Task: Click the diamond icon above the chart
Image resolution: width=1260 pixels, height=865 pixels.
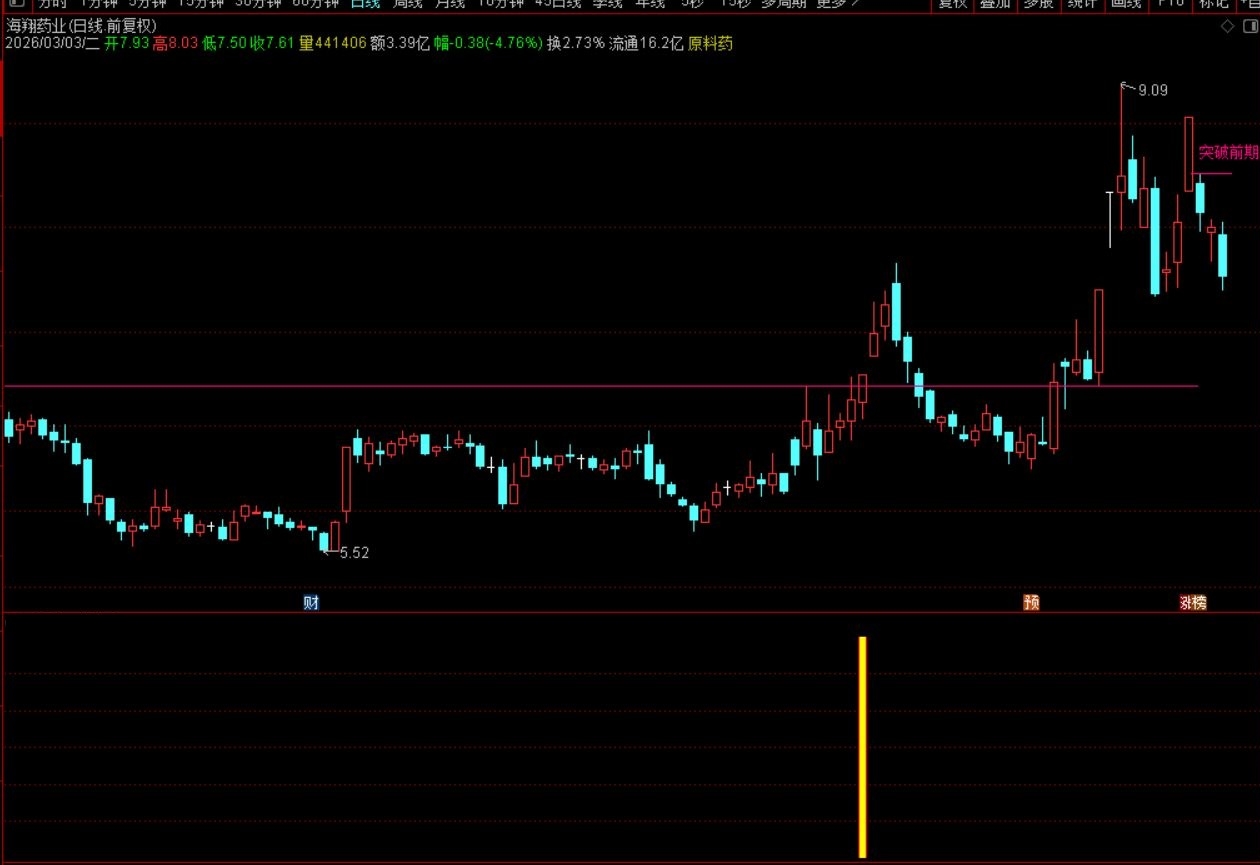Action: [1228, 26]
